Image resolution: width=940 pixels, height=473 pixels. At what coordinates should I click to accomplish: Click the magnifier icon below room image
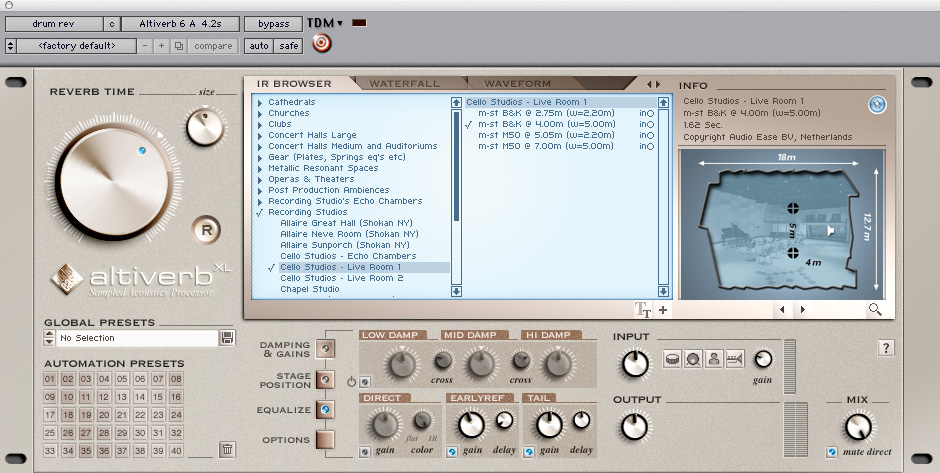click(x=875, y=310)
